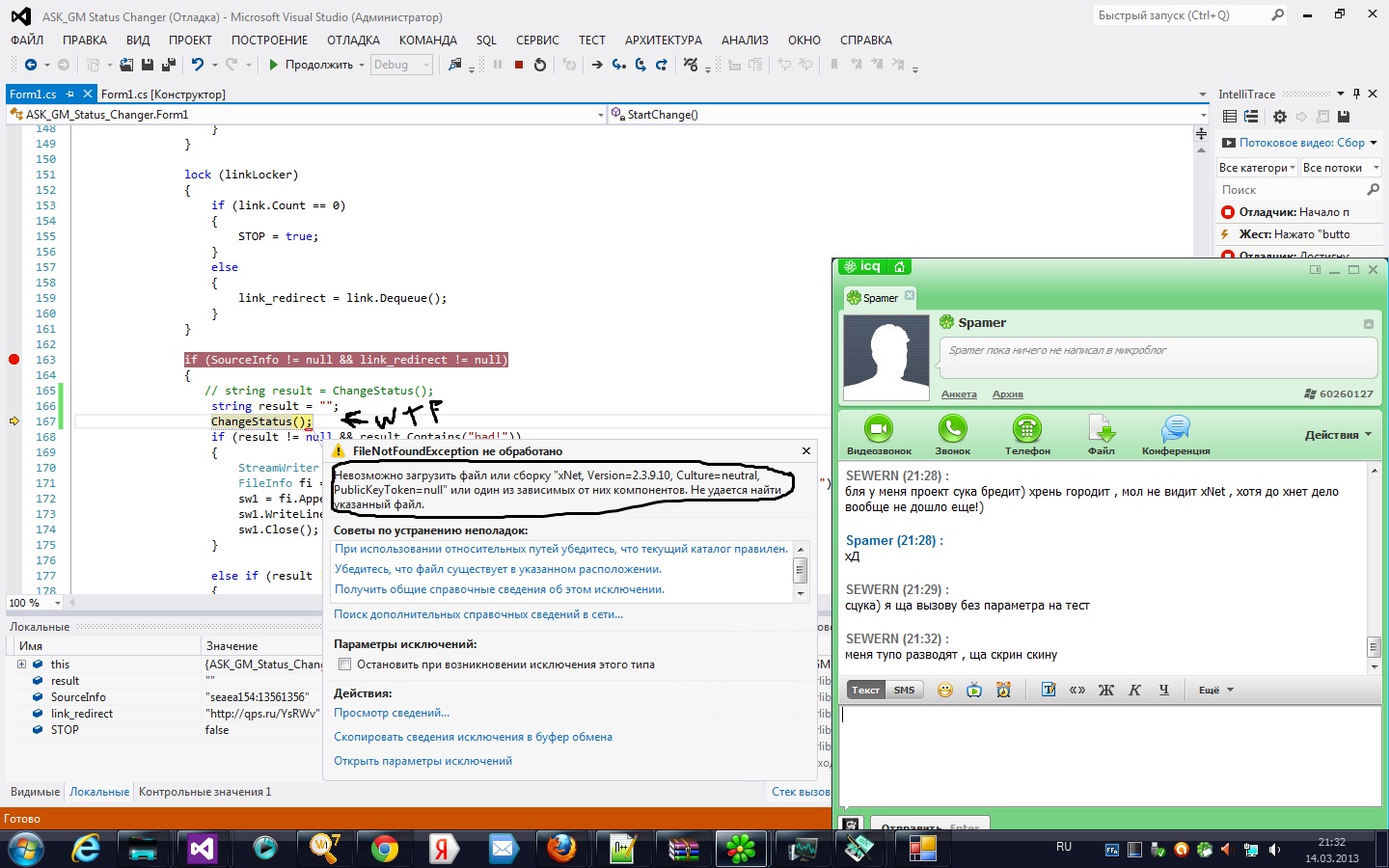Switch to the Видимые tab
The height and width of the screenshot is (868, 1389).
click(x=35, y=792)
